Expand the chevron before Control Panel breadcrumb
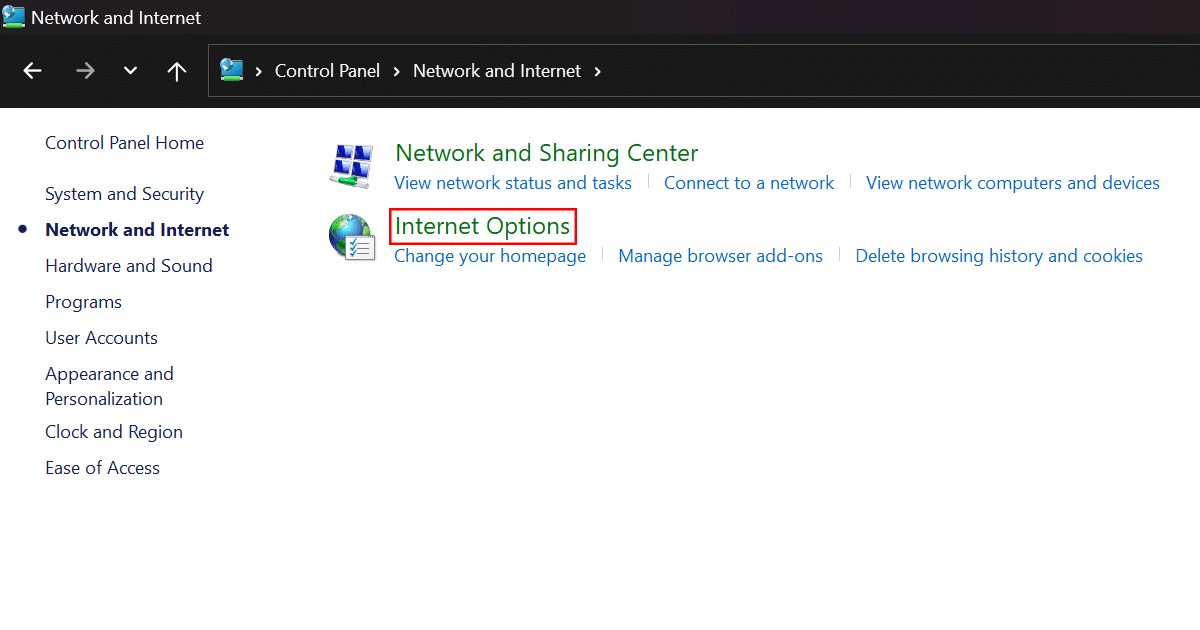This screenshot has height=630, width=1200. pyautogui.click(x=259, y=71)
